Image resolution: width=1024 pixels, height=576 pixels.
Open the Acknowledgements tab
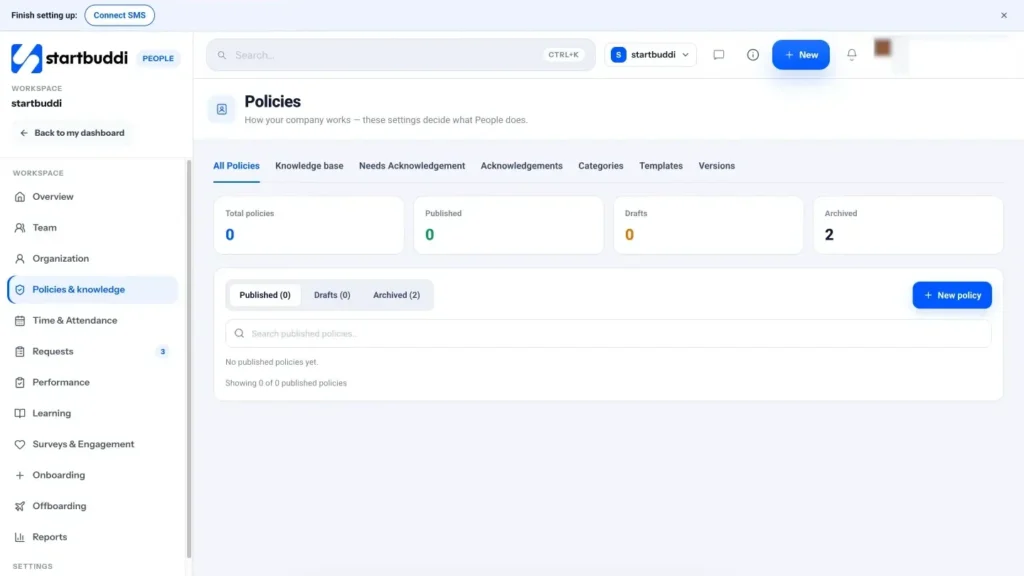[521, 166]
